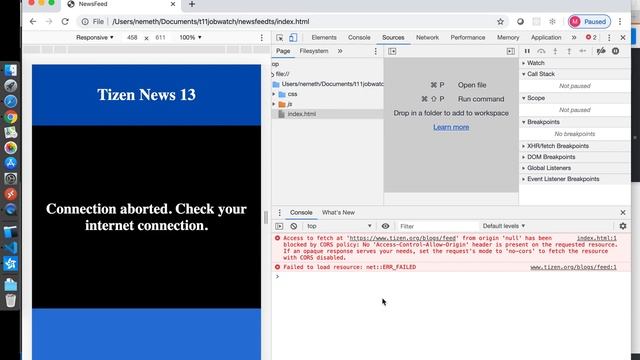This screenshot has width=640, height=360.
Task: Toggle pause on exceptions
Action: [616, 51]
